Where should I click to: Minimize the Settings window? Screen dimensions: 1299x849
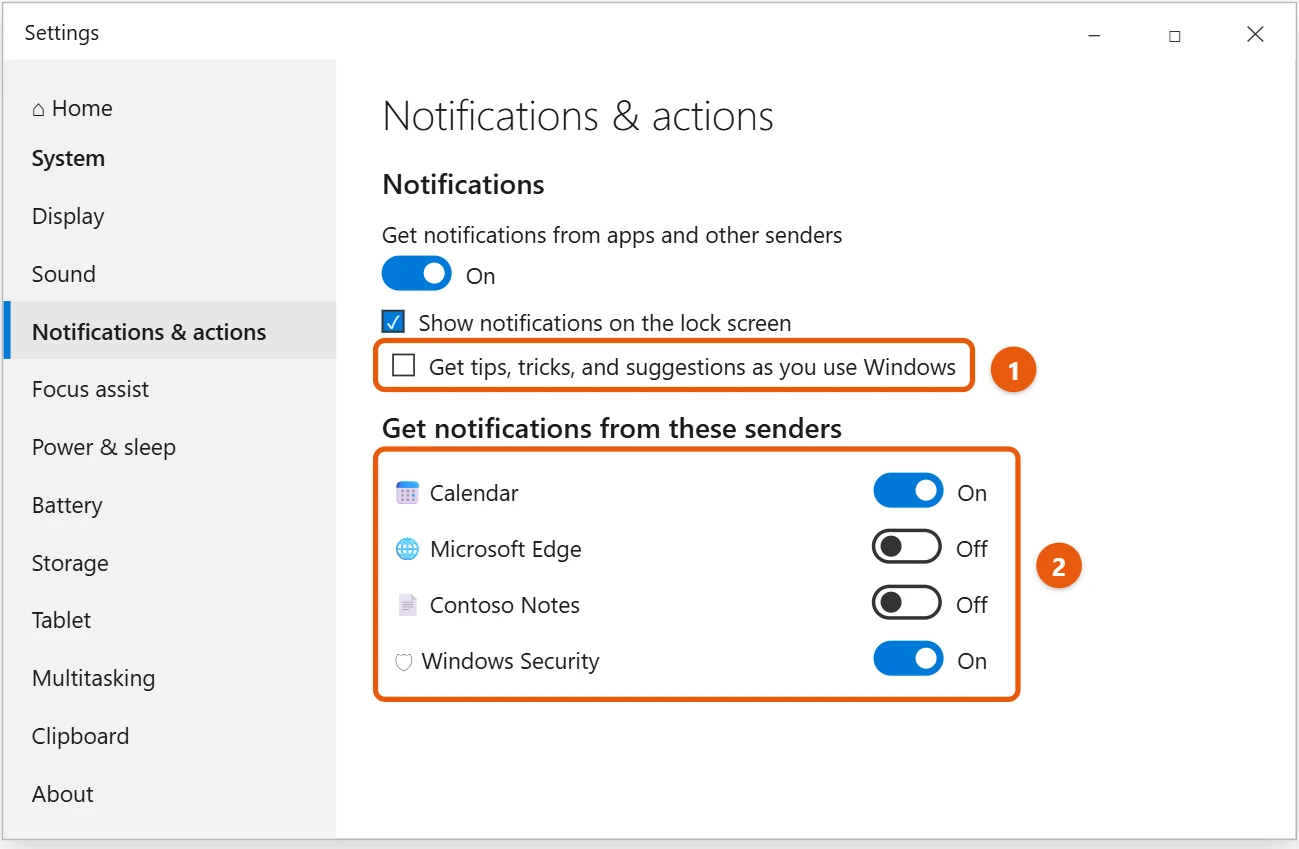[x=1094, y=35]
